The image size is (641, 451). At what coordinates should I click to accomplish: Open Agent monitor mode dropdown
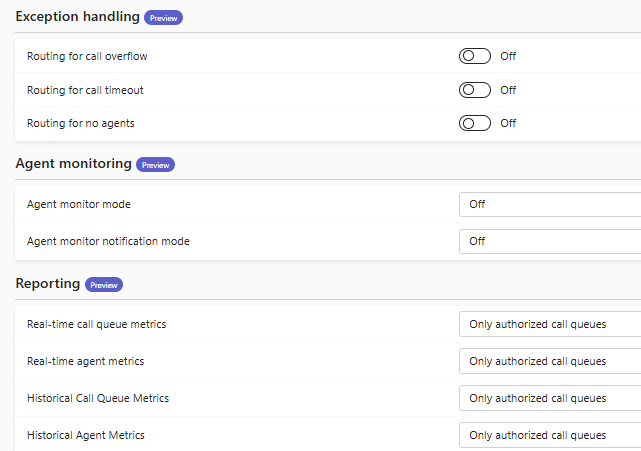[x=550, y=204]
